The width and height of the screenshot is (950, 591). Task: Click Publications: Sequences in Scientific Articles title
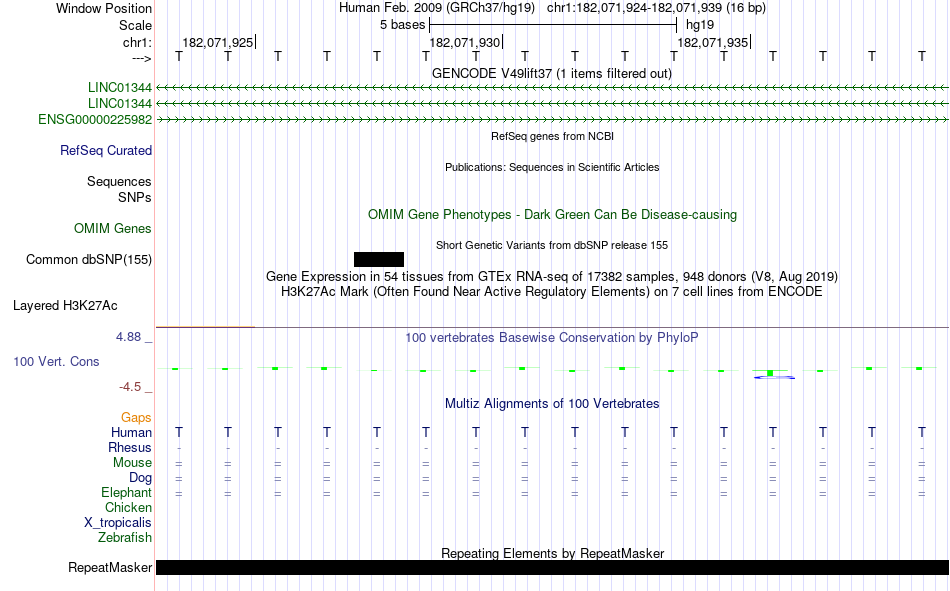552,167
